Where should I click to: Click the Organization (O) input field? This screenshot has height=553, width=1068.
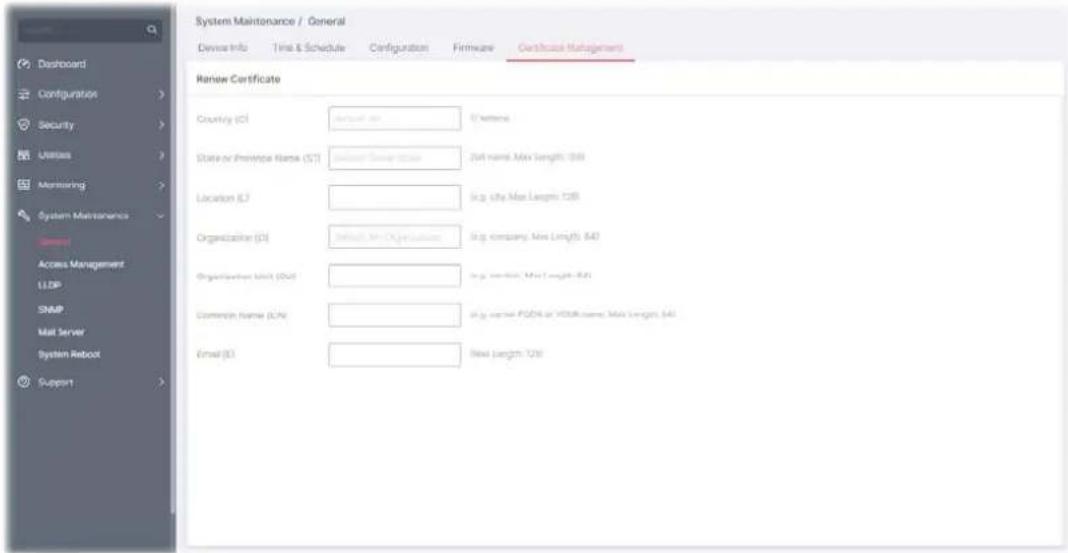tap(394, 237)
